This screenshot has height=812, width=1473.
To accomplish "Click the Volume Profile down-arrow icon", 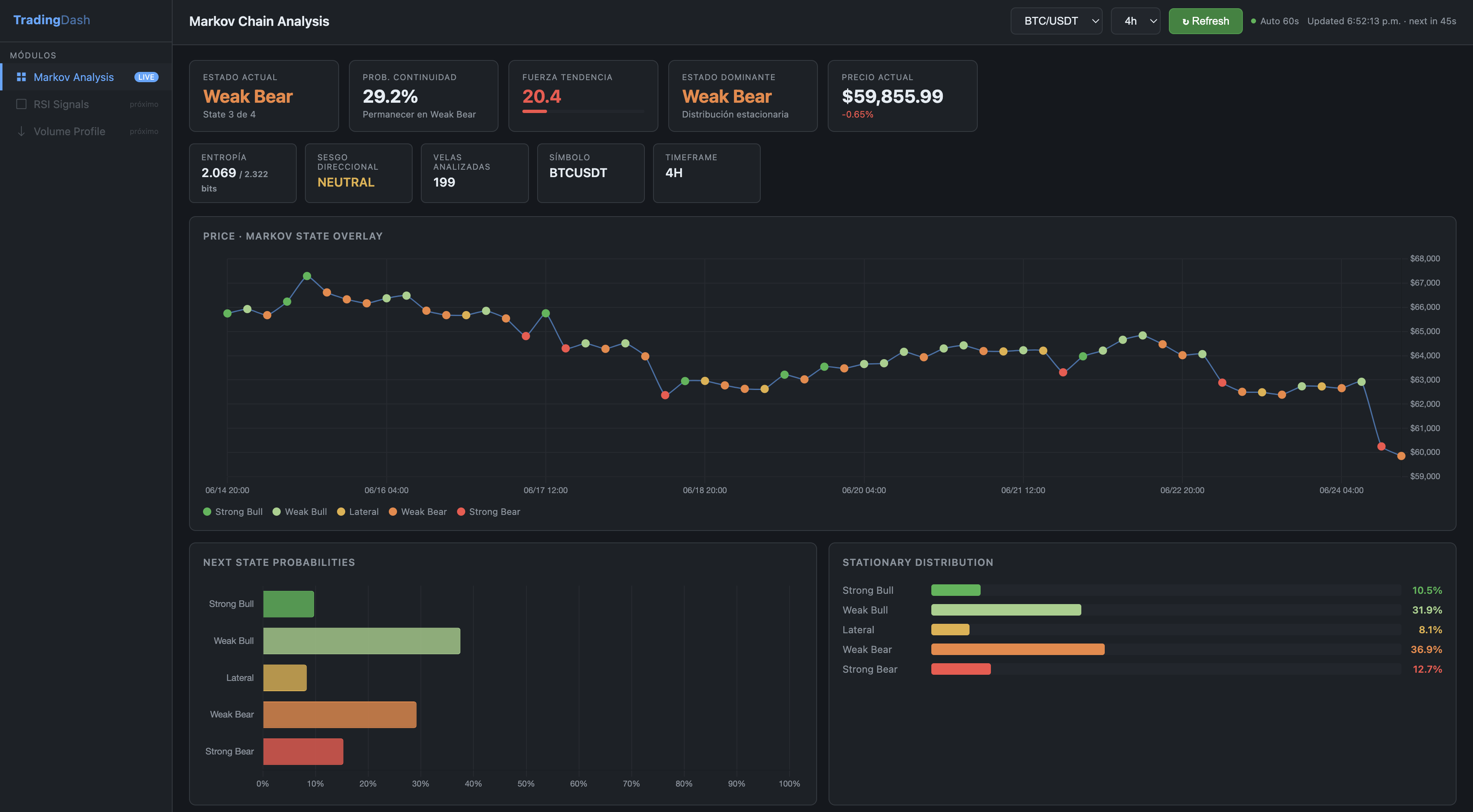I will click(21, 131).
